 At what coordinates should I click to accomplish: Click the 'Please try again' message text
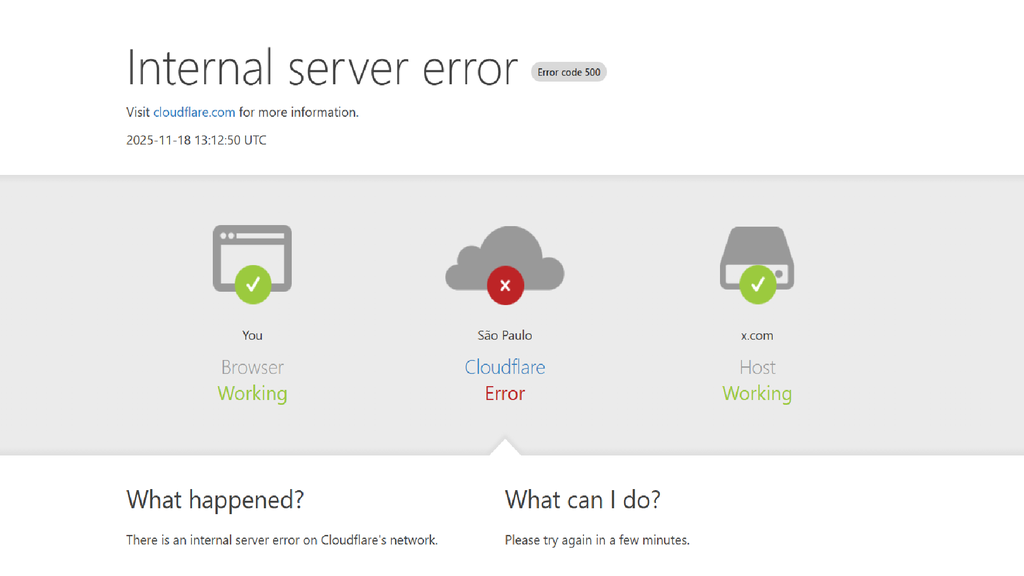(x=597, y=540)
